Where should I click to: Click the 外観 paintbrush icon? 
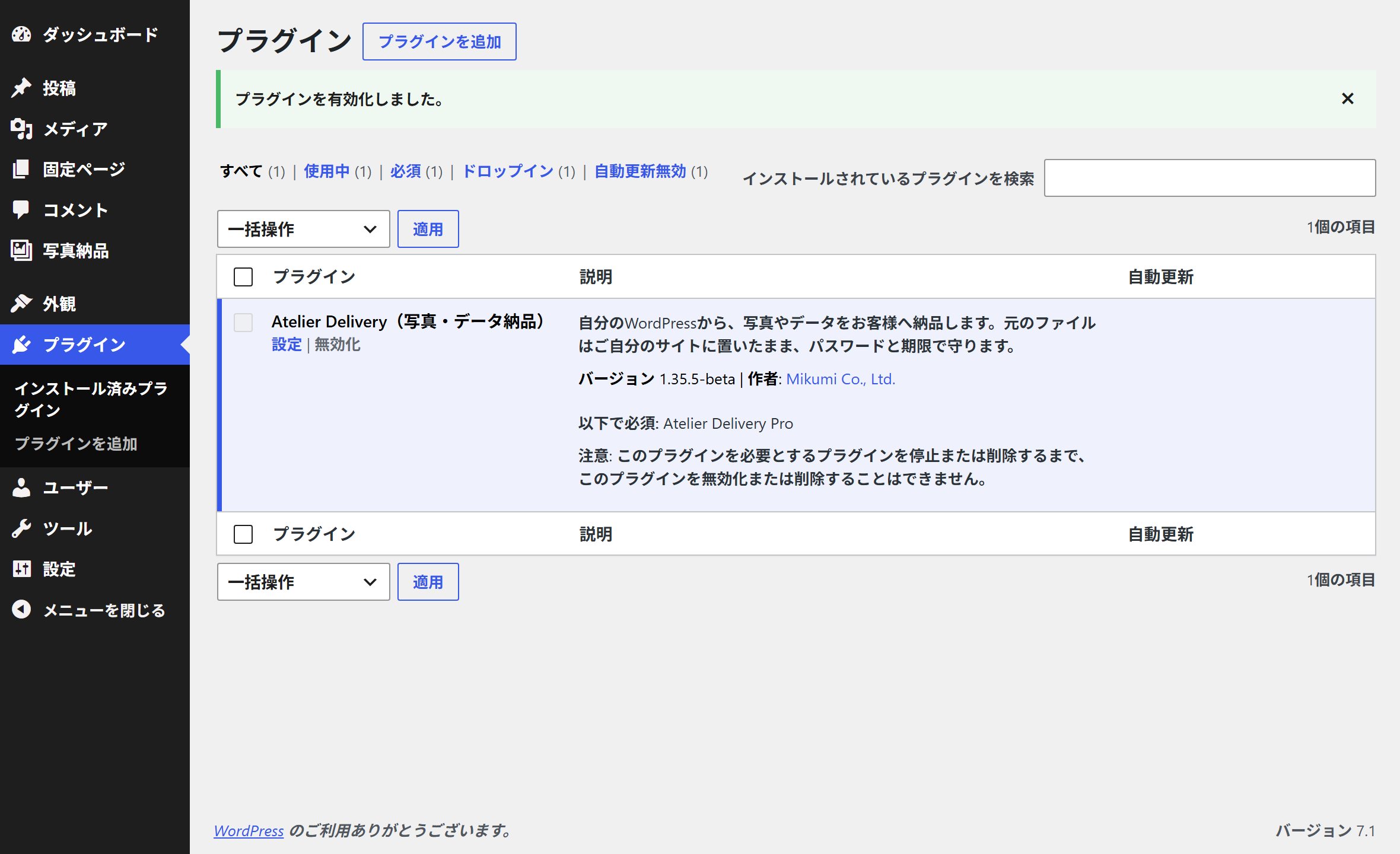(x=21, y=304)
